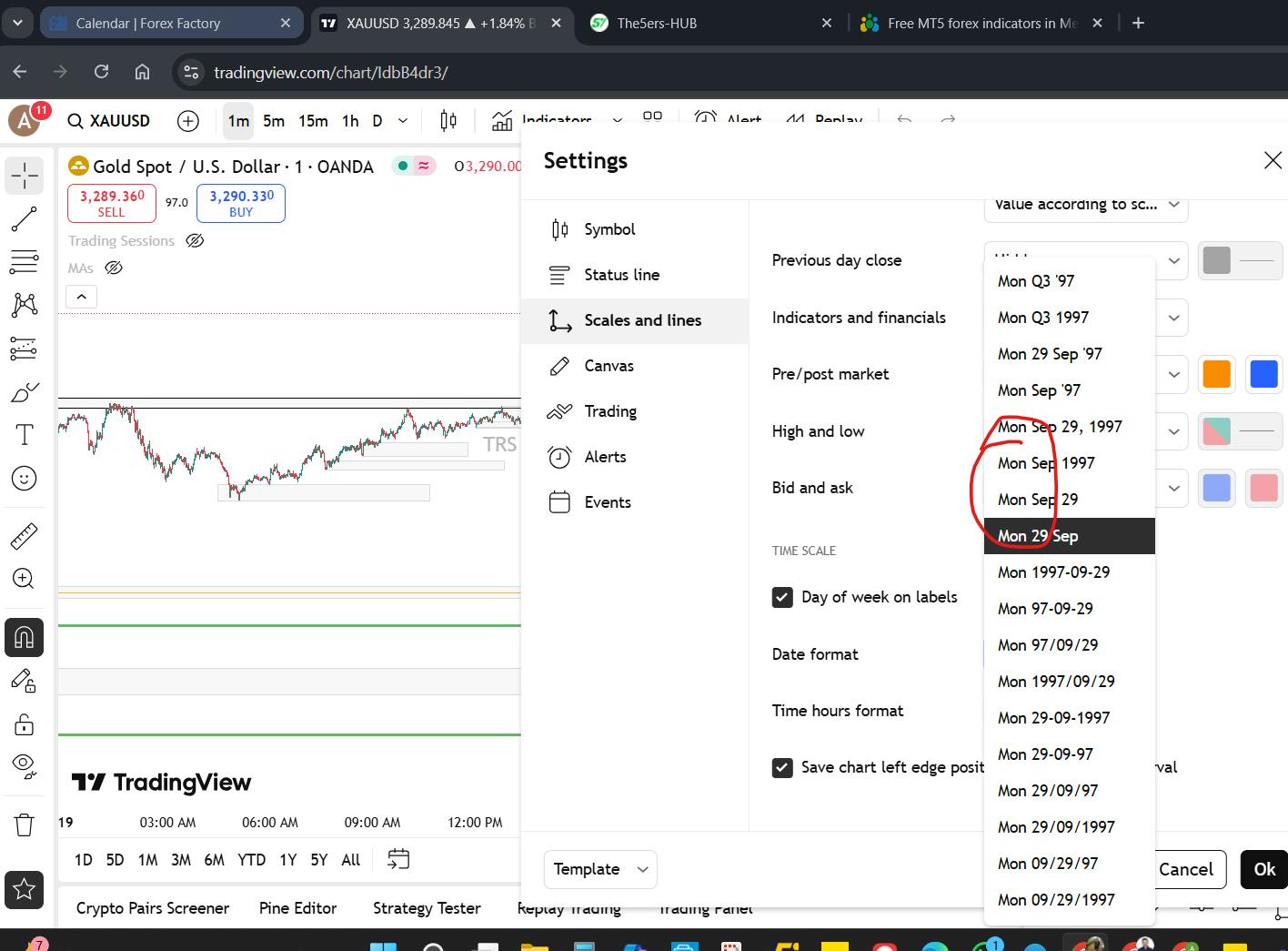Screen dimensions: 1288x951
Task: Open the value according to scale dropdown
Action: [1086, 205]
